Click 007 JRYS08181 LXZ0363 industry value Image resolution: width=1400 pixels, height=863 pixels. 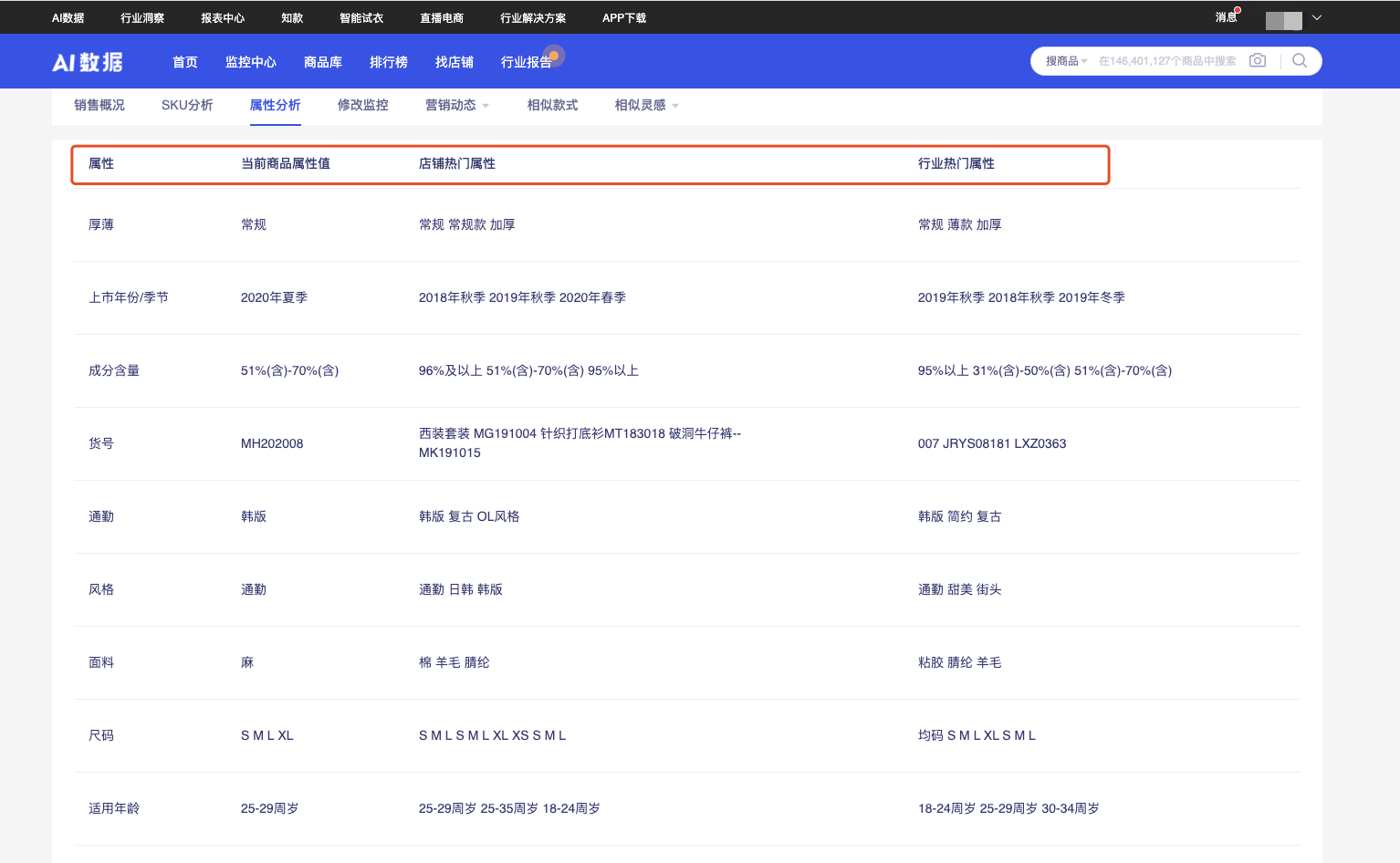(992, 443)
